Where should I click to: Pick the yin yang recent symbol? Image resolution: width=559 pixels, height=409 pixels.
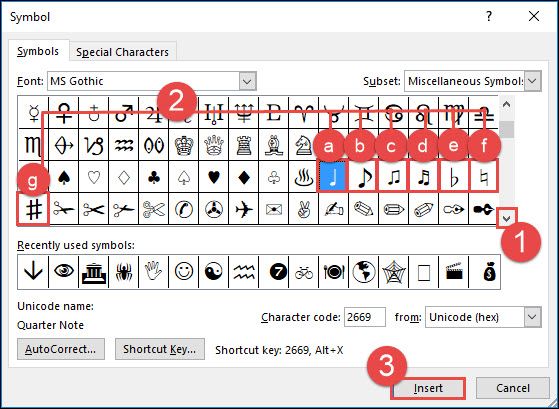click(214, 272)
